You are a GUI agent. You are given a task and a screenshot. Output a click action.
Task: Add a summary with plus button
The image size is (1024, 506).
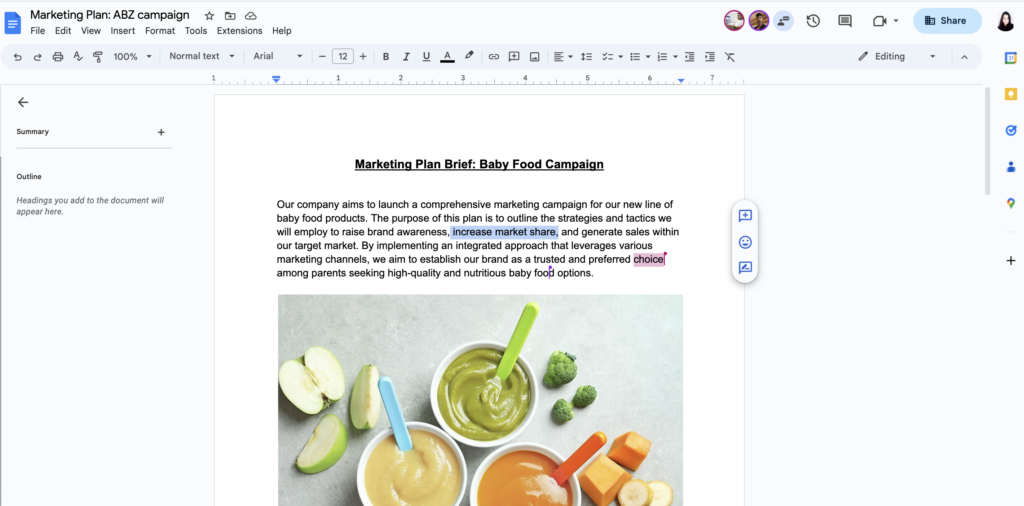[161, 133]
